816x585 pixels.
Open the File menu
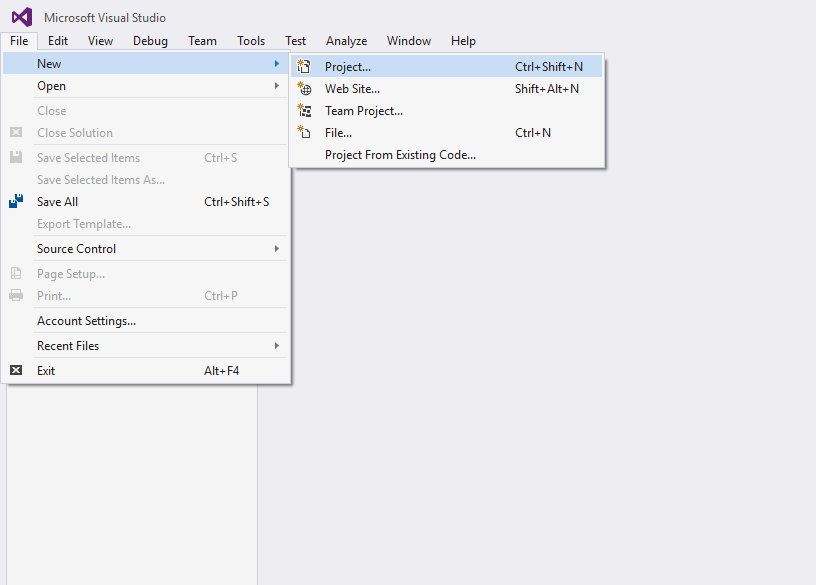point(19,41)
